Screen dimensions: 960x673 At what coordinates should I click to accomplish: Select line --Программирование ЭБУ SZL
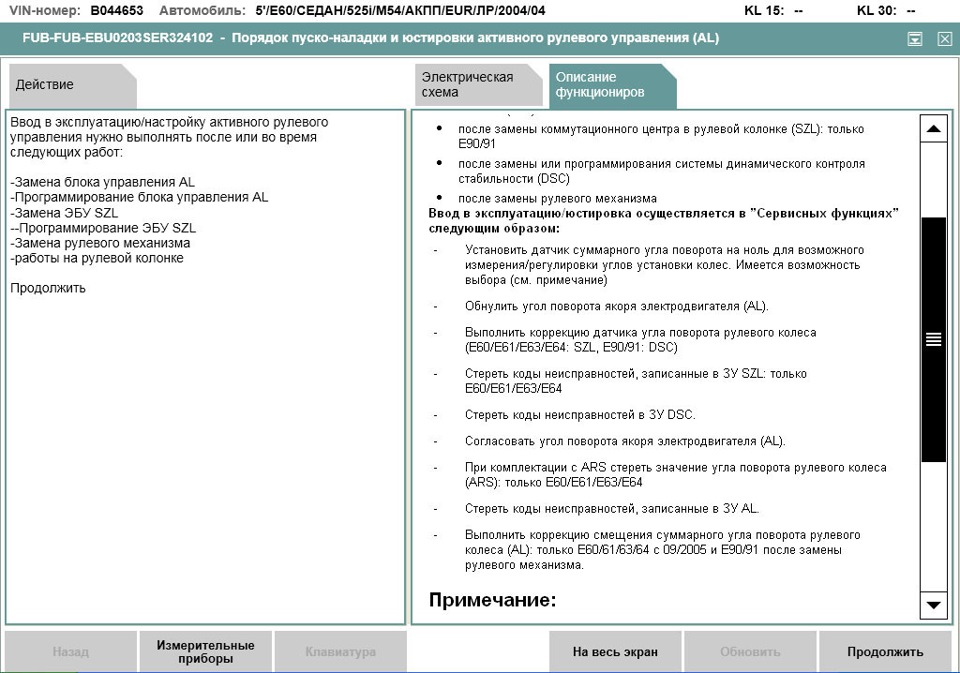(103, 228)
